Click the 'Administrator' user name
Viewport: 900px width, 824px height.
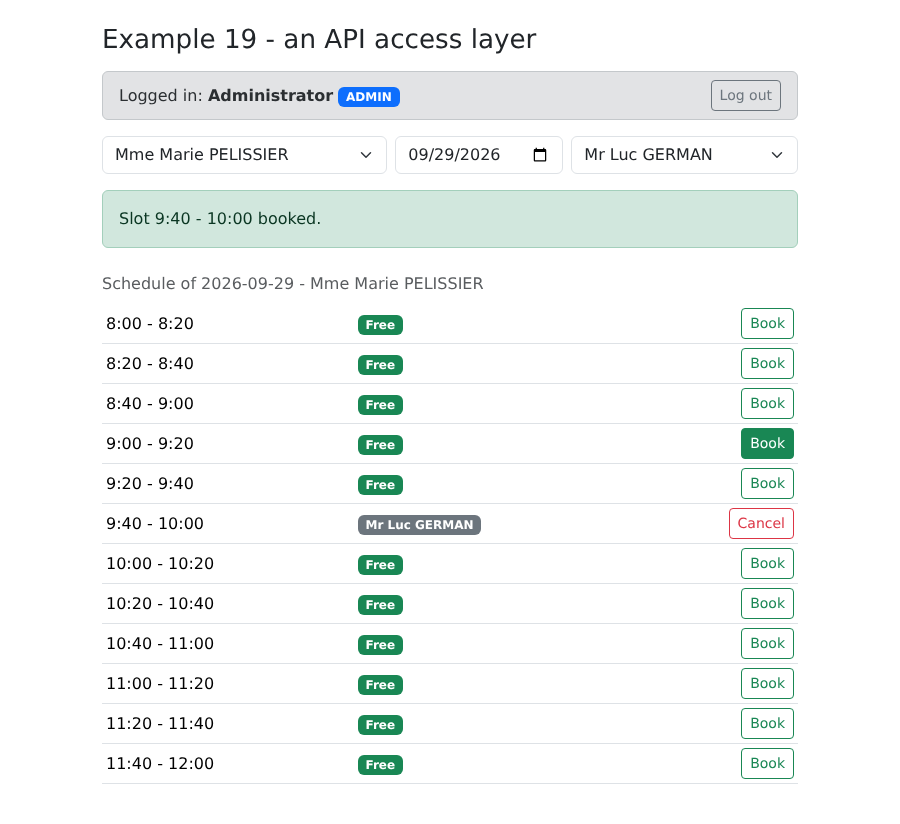tap(270, 95)
